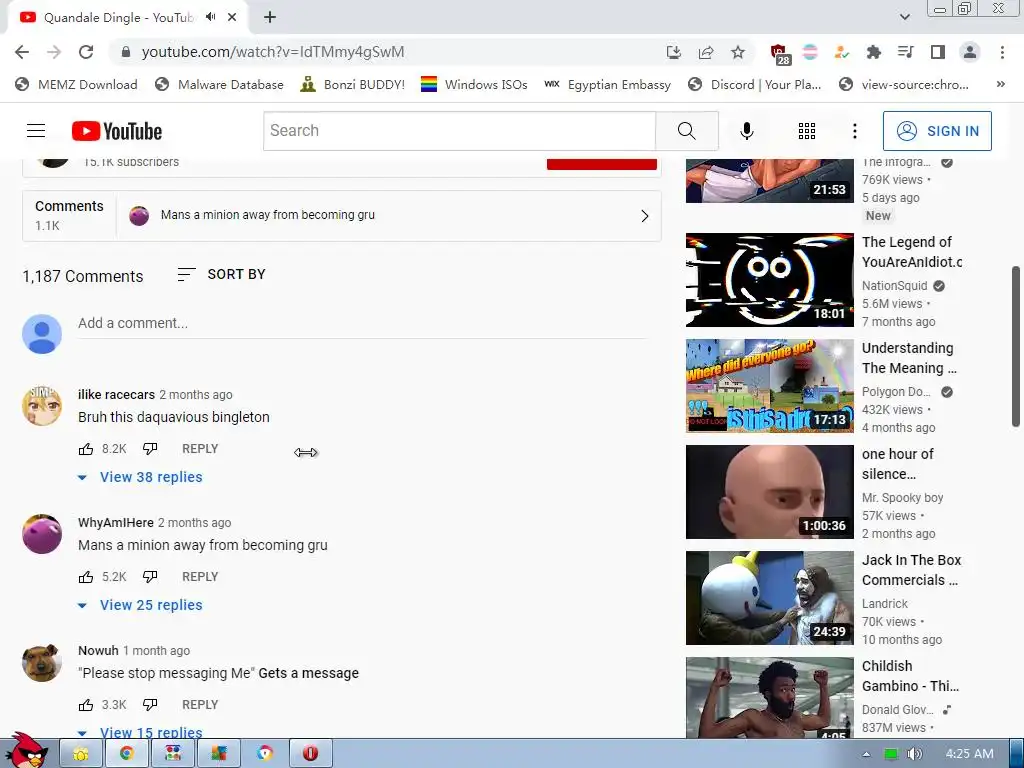Screen dimensions: 1024x768
Task: Reply to the Nowuh comment
Action: coord(200,705)
